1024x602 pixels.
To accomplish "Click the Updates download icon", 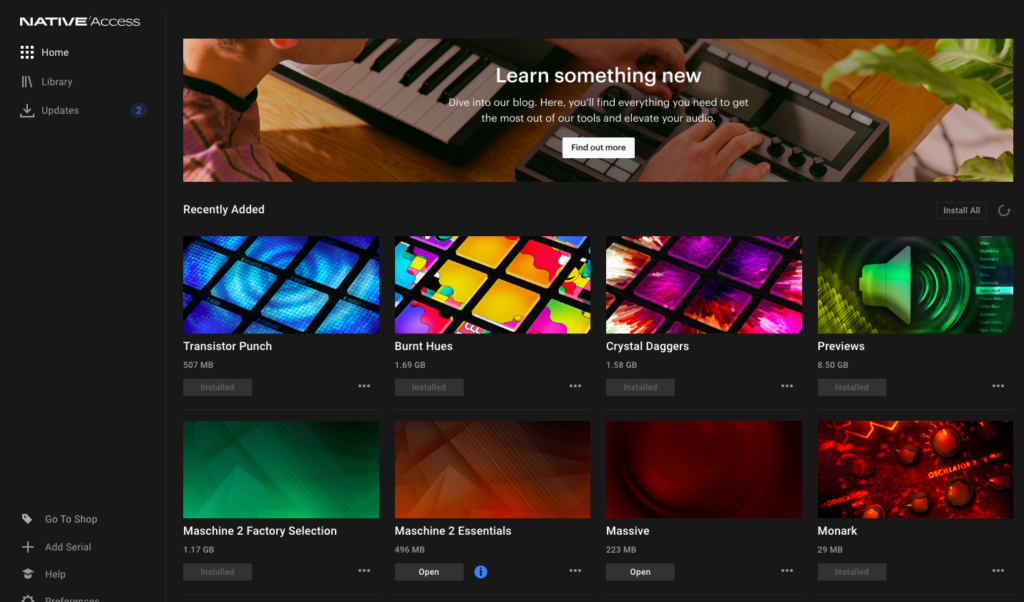I will pyautogui.click(x=27, y=110).
